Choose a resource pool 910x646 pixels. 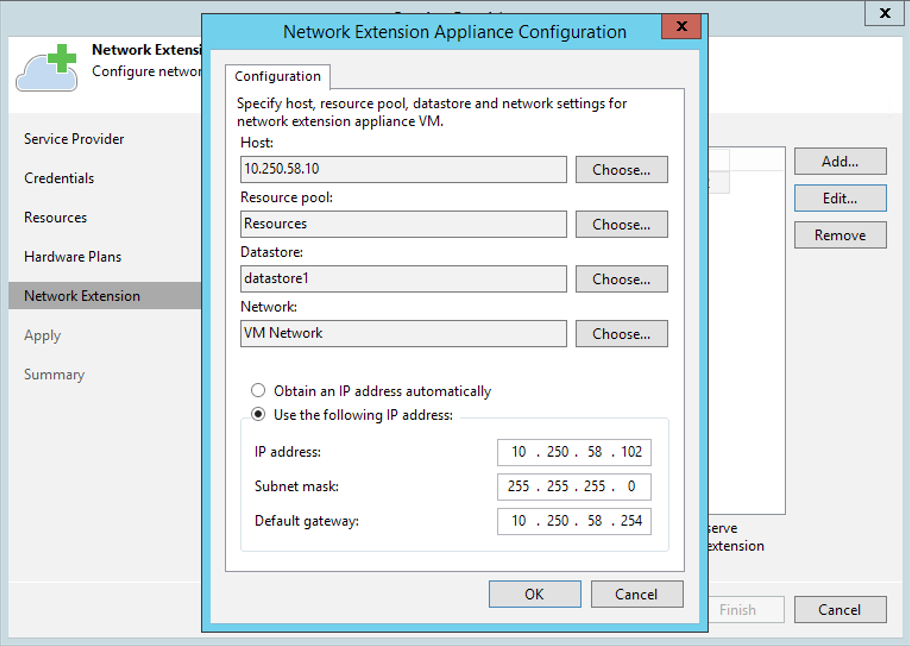tap(622, 224)
